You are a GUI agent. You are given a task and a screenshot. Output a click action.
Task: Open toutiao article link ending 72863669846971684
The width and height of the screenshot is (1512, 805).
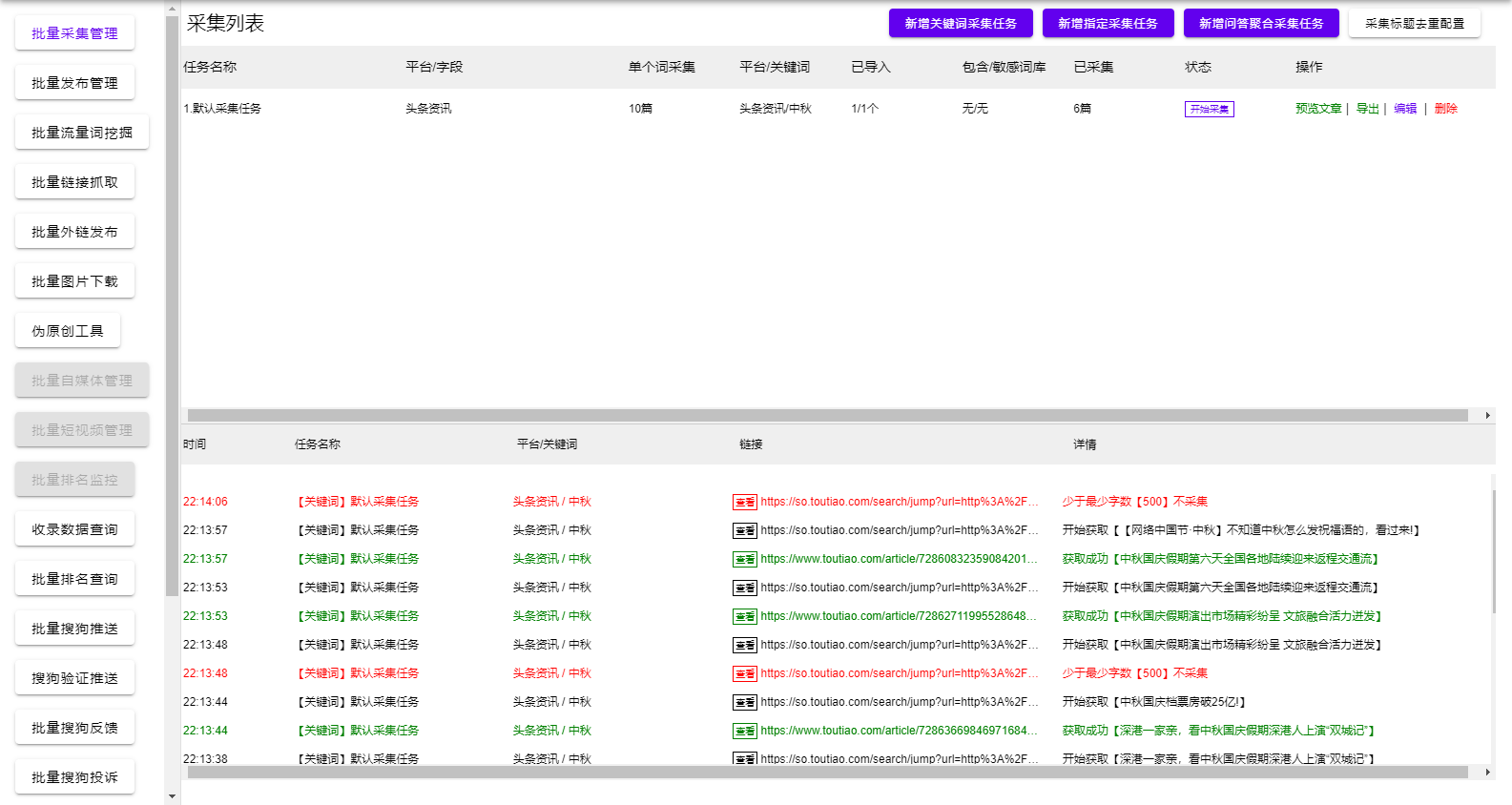[x=899, y=731]
